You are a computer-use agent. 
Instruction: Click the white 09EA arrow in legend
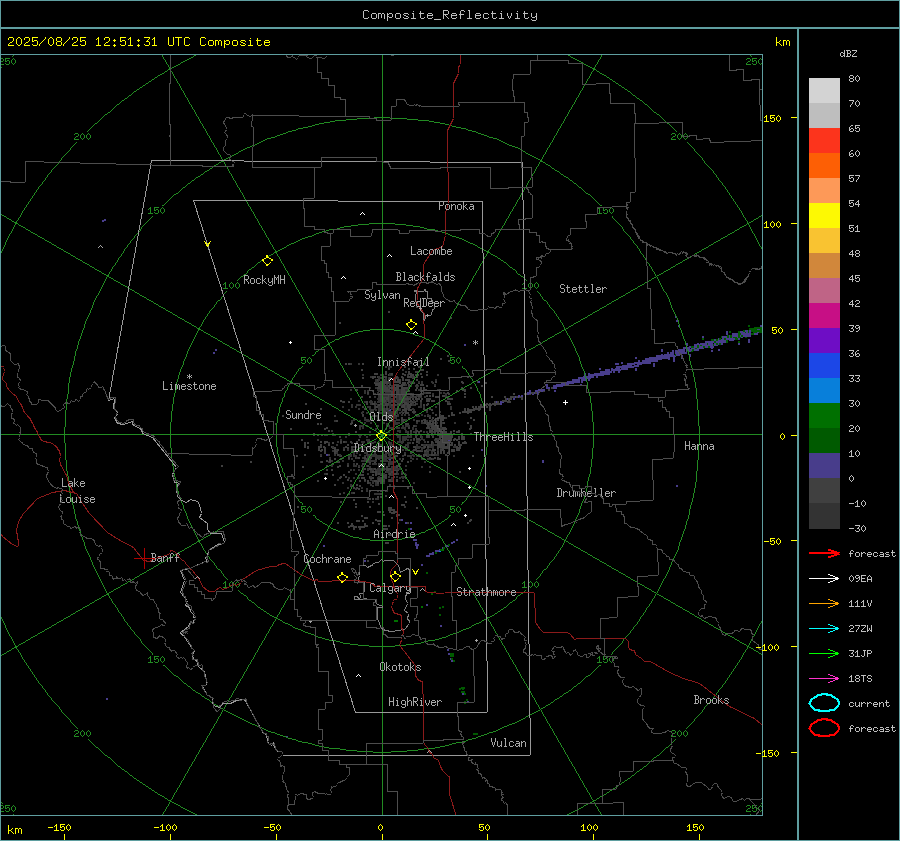[x=824, y=578]
